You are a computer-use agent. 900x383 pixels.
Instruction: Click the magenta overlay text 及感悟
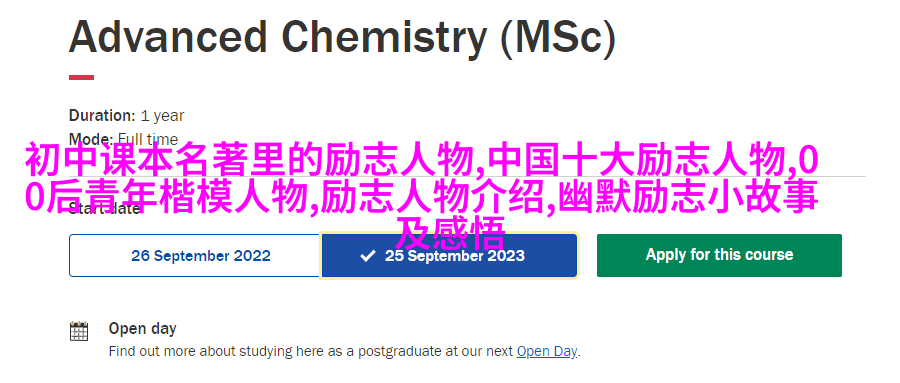[x=451, y=233]
